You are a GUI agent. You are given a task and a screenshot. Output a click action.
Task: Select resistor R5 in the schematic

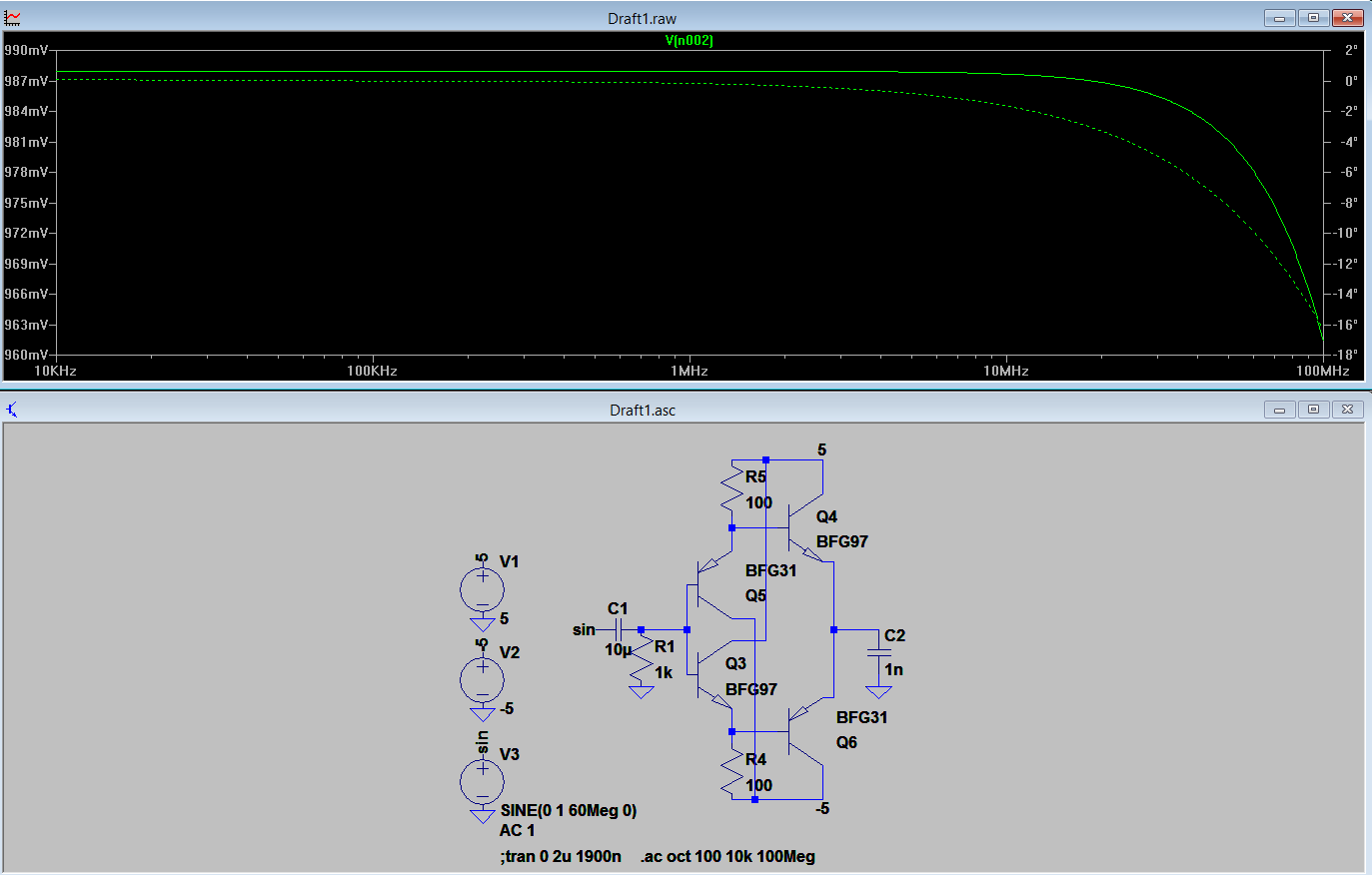(x=732, y=491)
